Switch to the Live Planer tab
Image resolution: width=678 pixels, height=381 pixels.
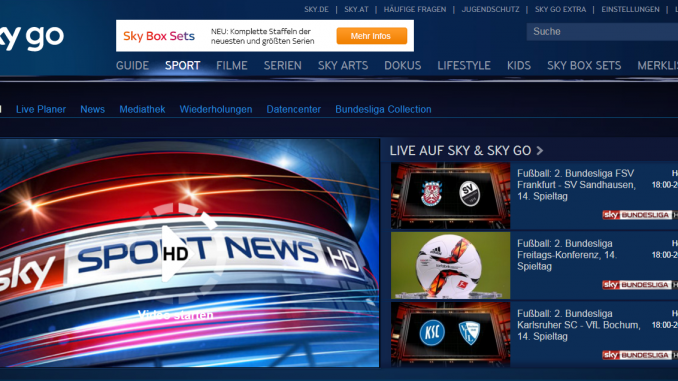tap(41, 109)
